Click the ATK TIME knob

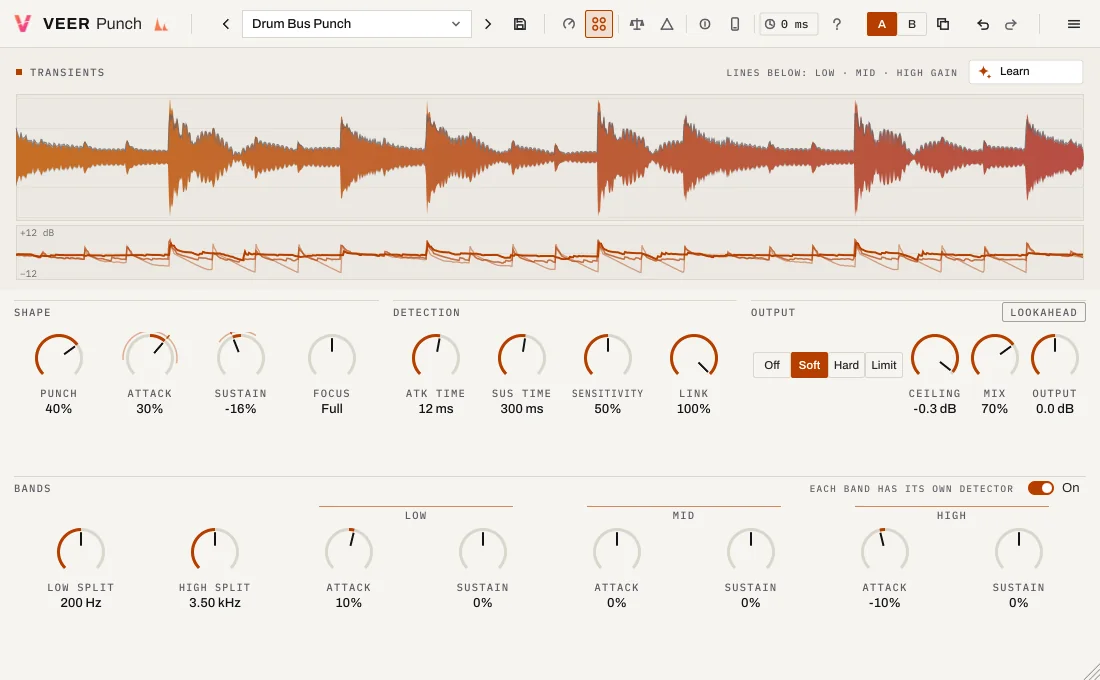[x=436, y=357]
